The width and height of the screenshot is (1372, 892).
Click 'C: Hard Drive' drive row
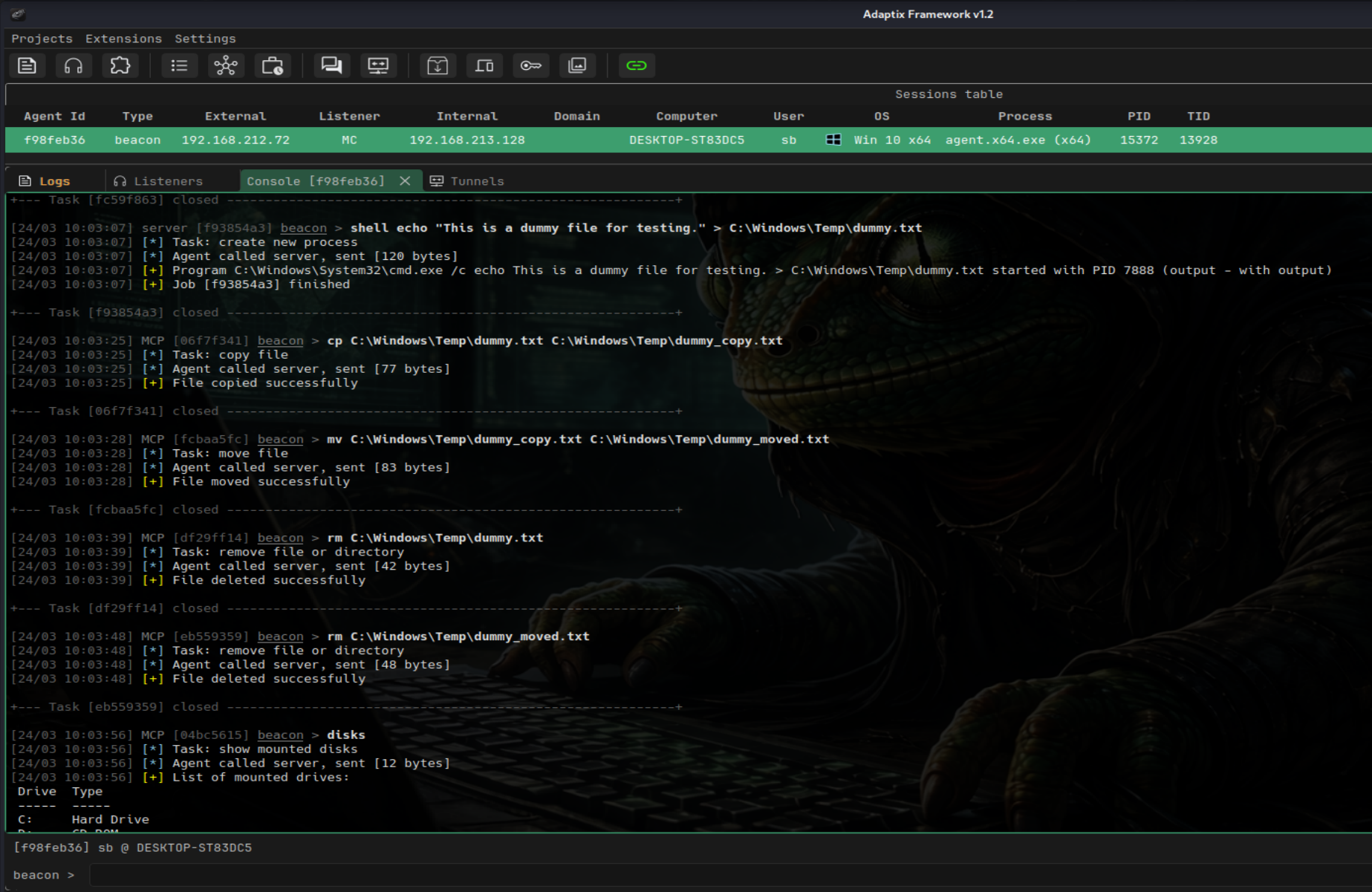(x=83, y=820)
